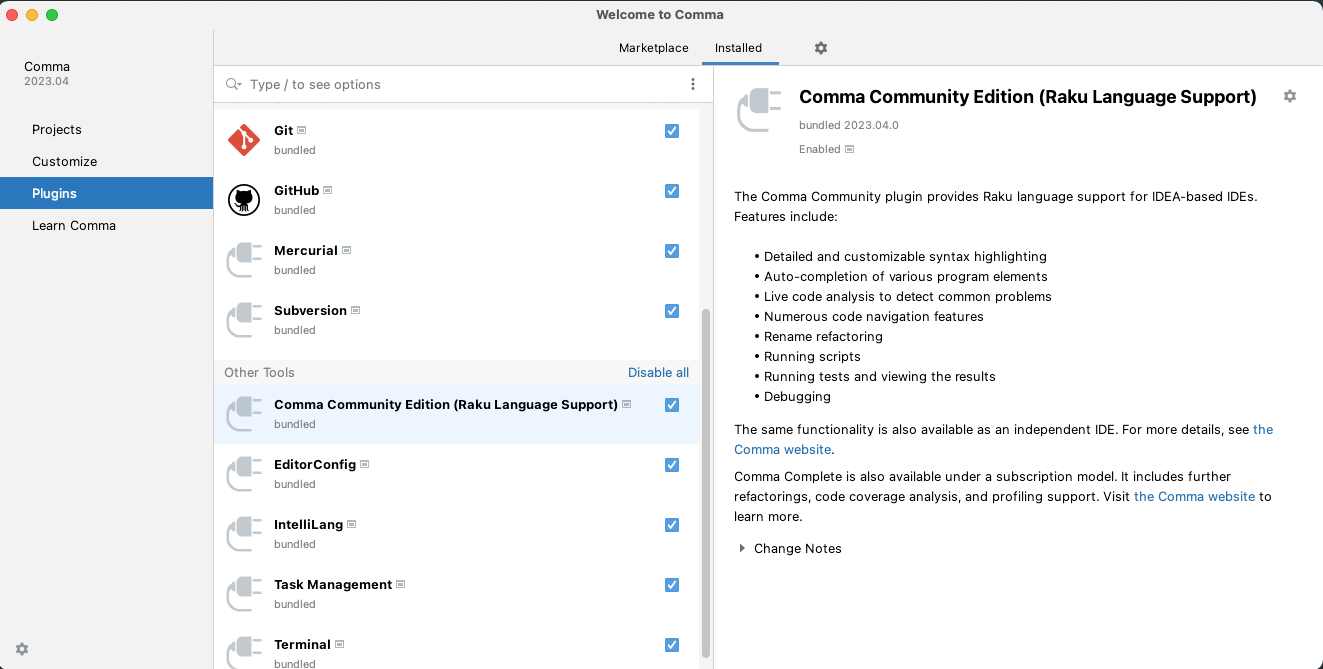1323x669 pixels.
Task: Open the Comma website link about Comma Complete
Action: 1194,496
